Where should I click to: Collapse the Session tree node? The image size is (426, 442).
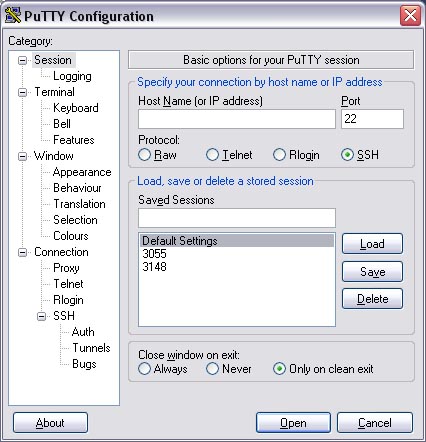pyautogui.click(x=22, y=60)
